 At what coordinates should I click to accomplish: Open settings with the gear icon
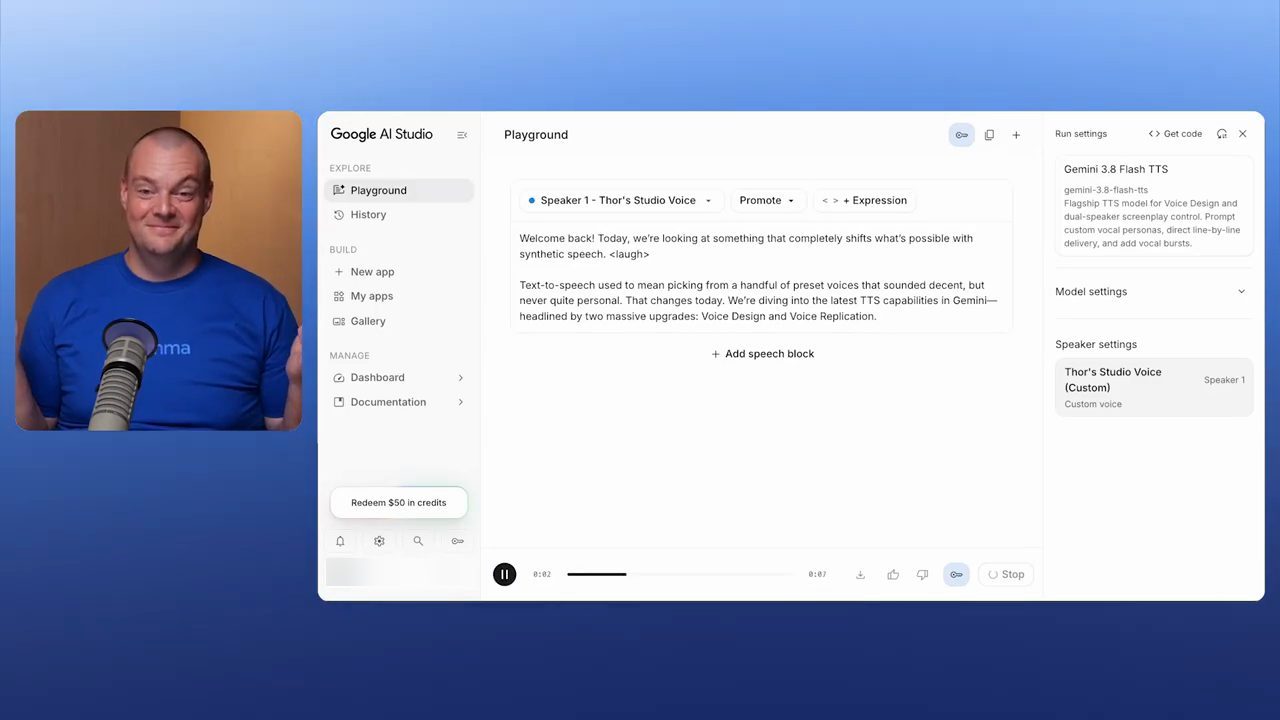[x=379, y=541]
